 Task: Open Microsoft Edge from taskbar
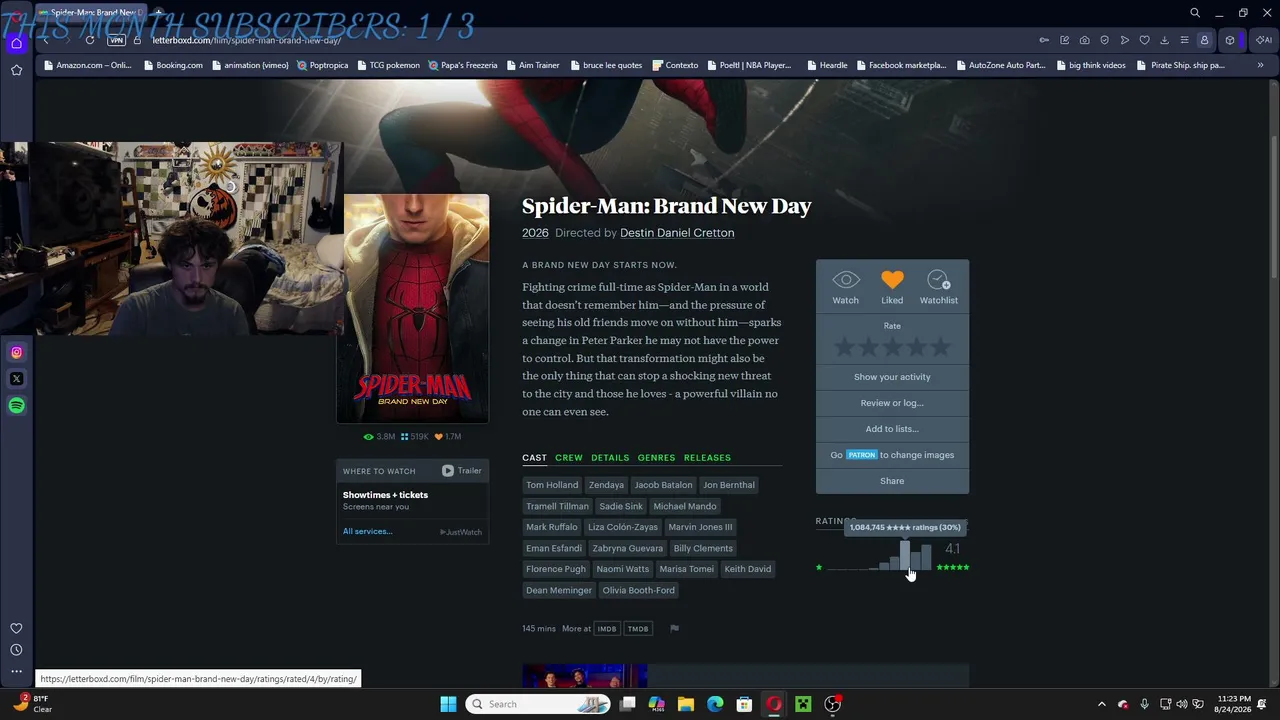point(715,704)
